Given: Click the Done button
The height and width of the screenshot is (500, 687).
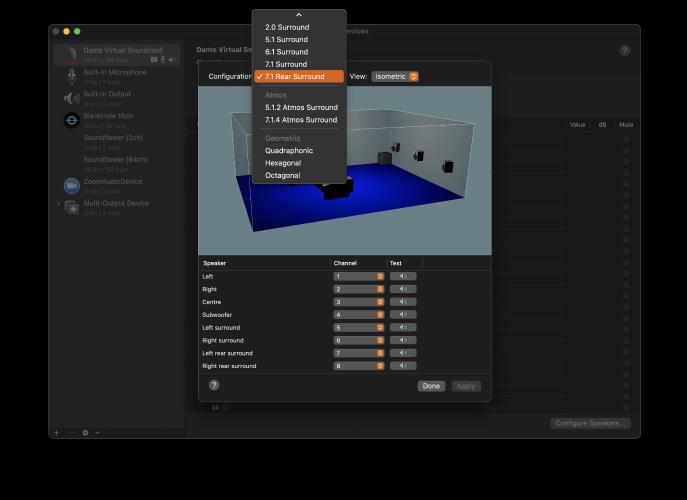Looking at the screenshot, I should click(x=431, y=386).
